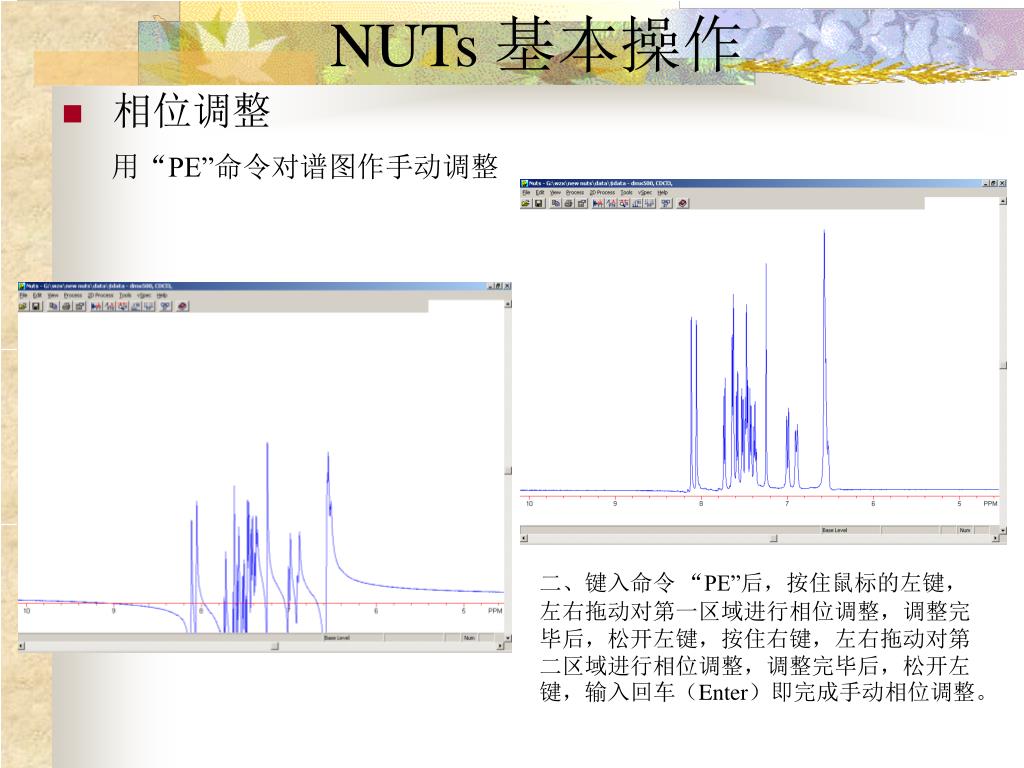Image resolution: width=1024 pixels, height=768 pixels.
Task: Click vertical scrollbar thumb in right Nuts window
Action: click(x=1002, y=366)
